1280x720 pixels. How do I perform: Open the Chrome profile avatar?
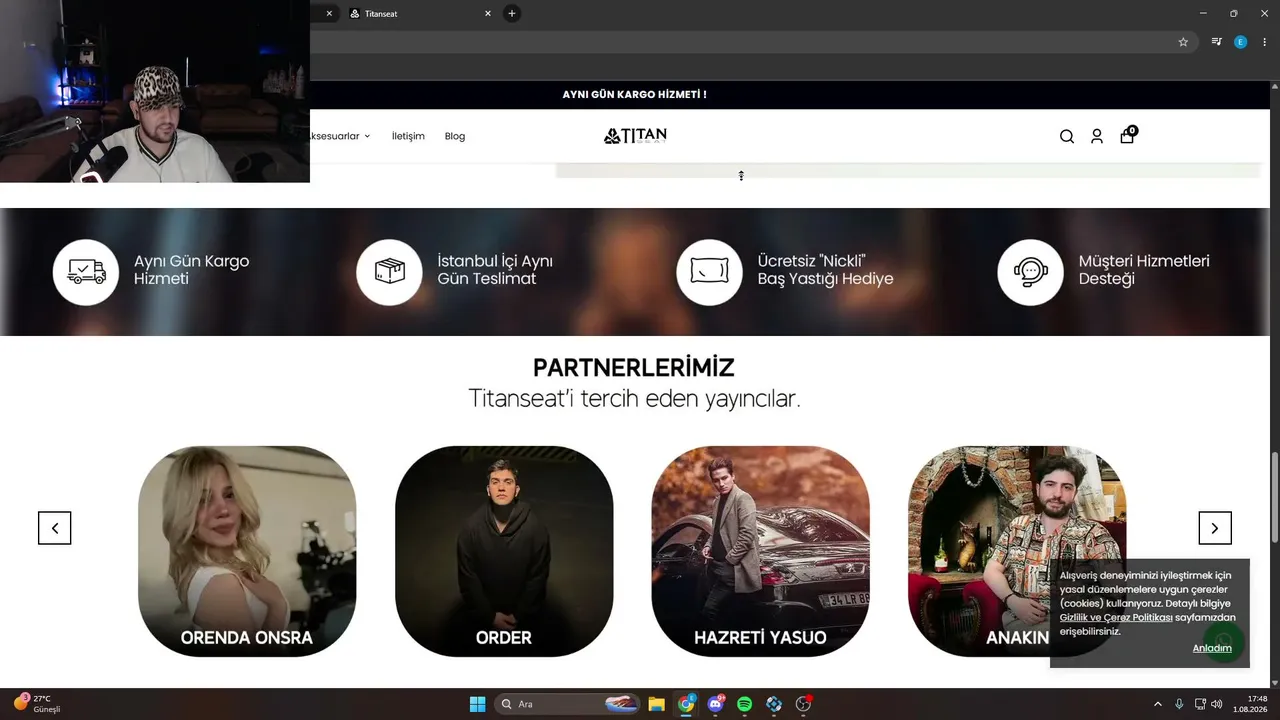[1241, 42]
